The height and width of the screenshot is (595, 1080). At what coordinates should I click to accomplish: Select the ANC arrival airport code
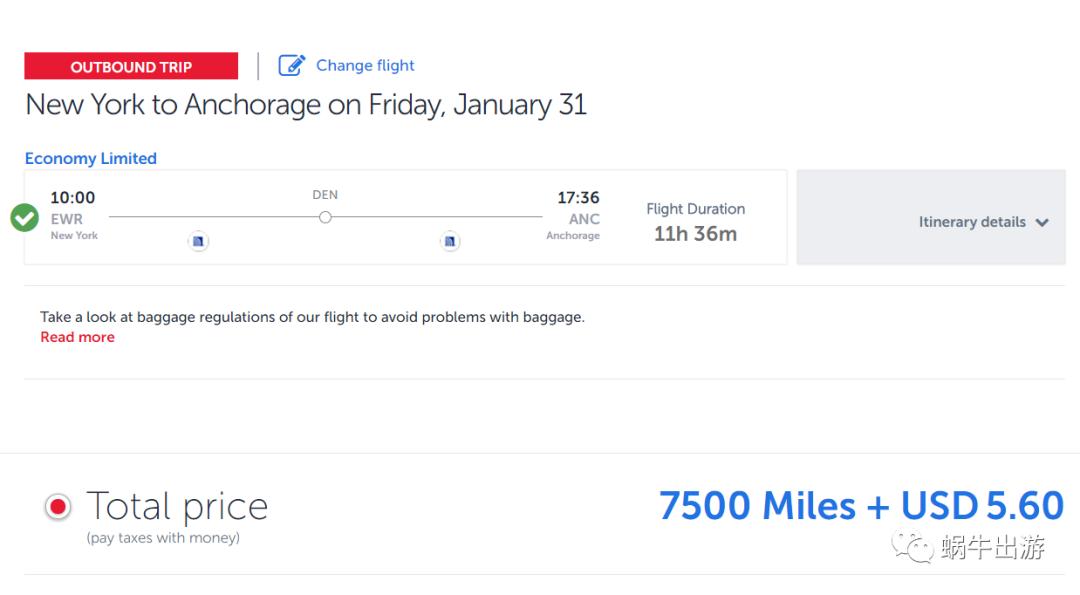584,219
